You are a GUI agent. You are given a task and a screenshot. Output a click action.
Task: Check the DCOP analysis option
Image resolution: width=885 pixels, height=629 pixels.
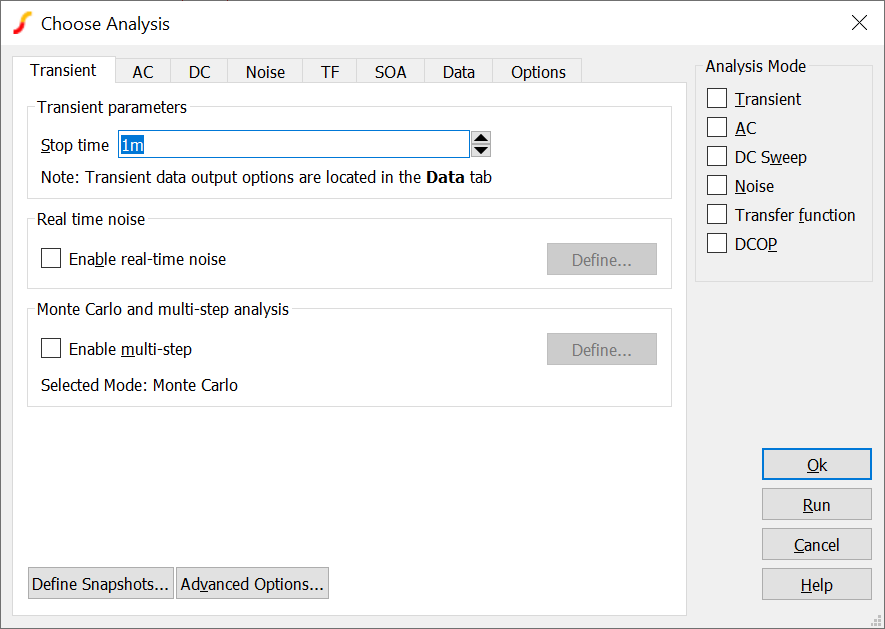point(717,244)
